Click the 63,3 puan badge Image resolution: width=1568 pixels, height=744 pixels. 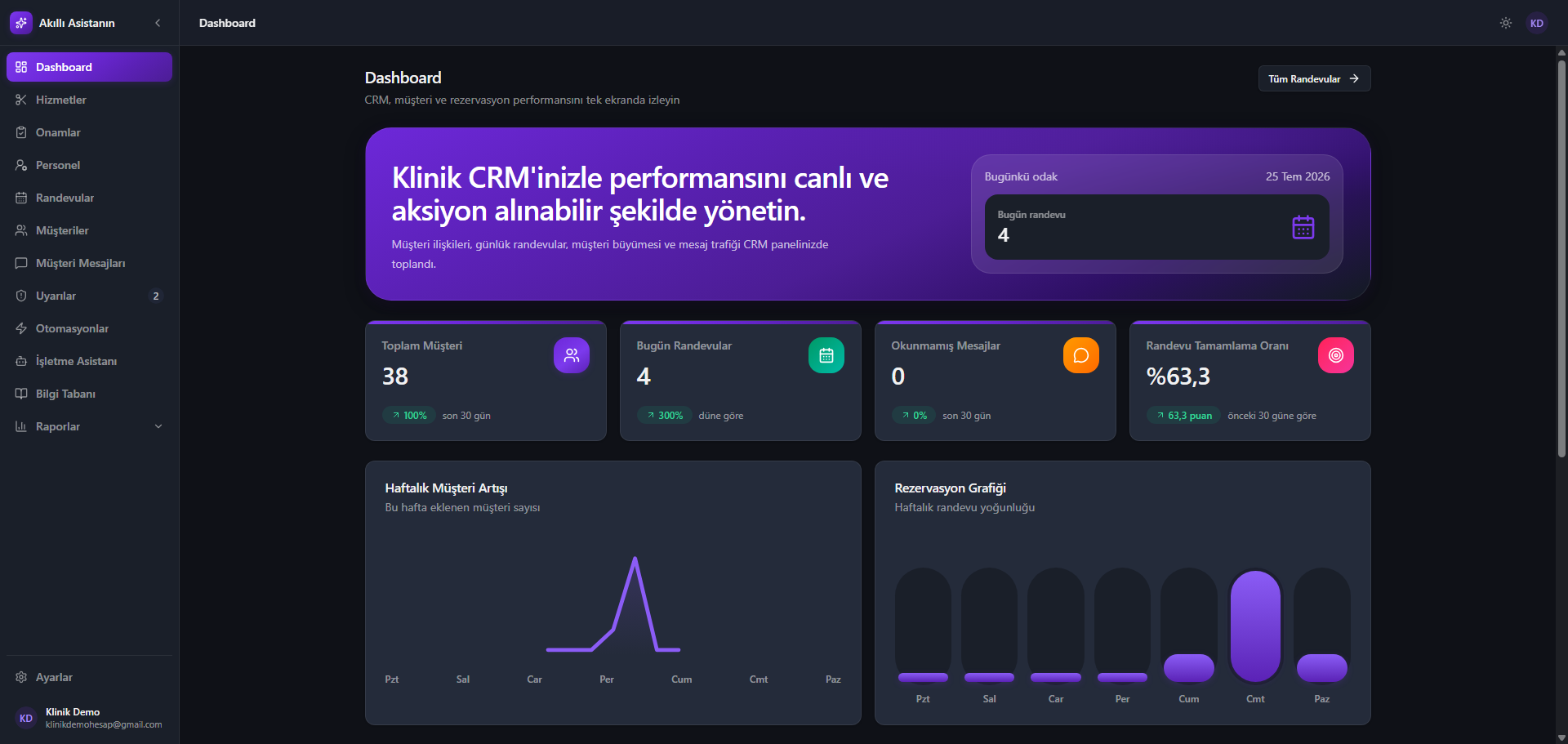tap(1183, 416)
